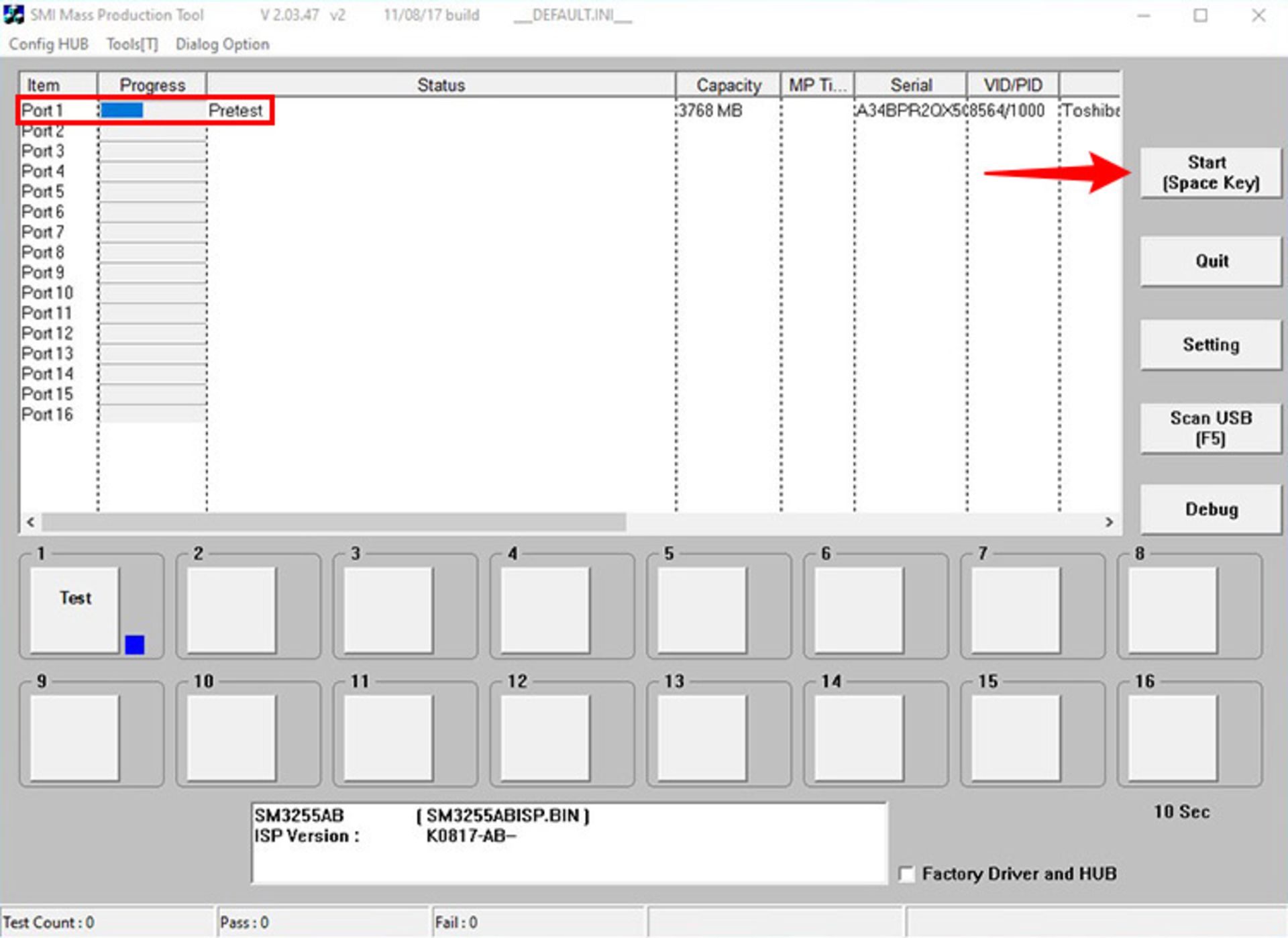Image resolution: width=1288 pixels, height=938 pixels.
Task: Open the Config HUB menu
Action: point(48,44)
